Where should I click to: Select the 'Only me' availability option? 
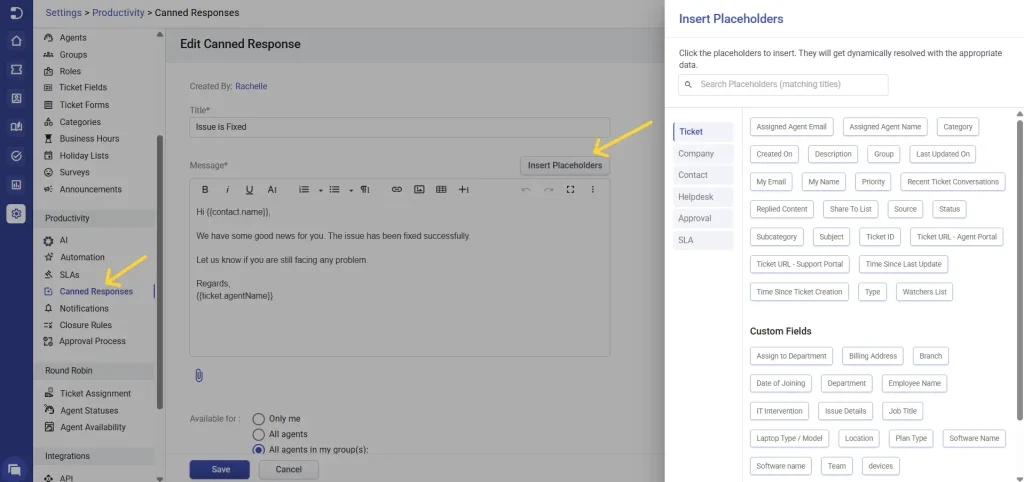259,419
